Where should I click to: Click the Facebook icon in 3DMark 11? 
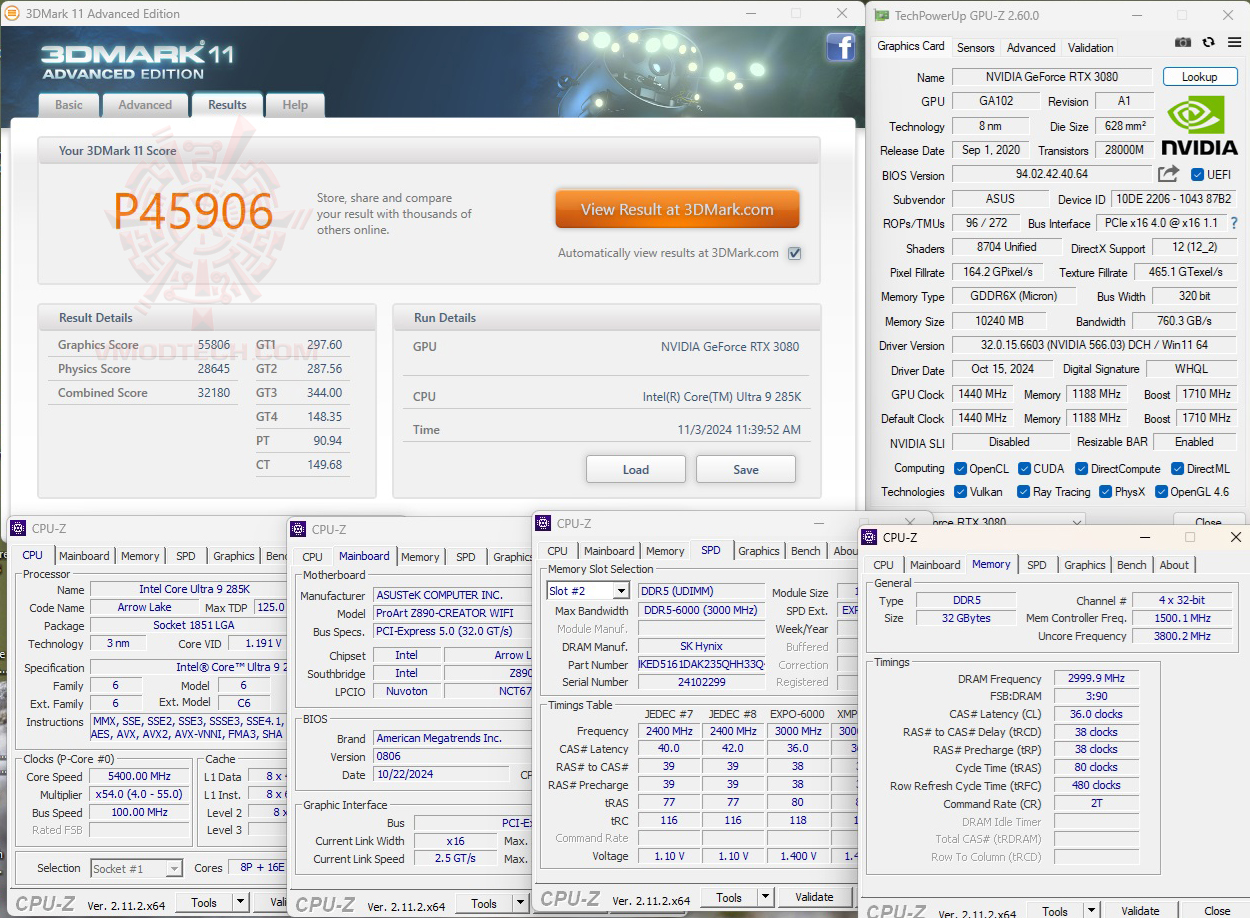pyautogui.click(x=840, y=47)
